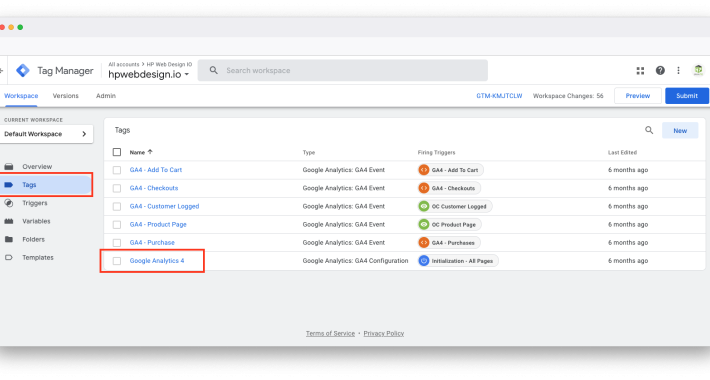Click the blue Initialization - All Pages trigger icon
Image resolution: width=710 pixels, height=380 pixels.
click(x=424, y=260)
